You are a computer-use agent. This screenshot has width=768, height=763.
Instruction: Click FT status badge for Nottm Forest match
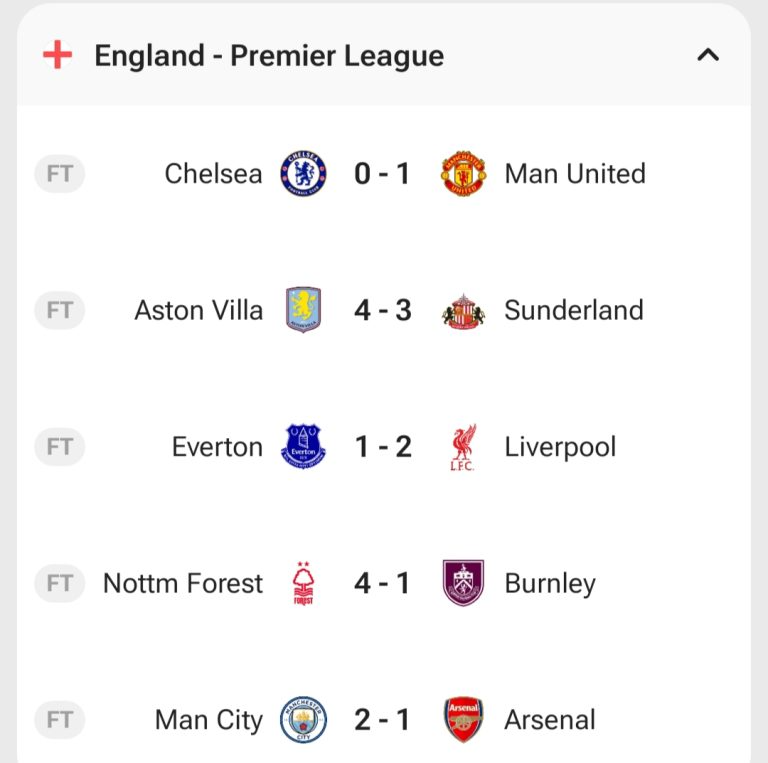point(59,584)
